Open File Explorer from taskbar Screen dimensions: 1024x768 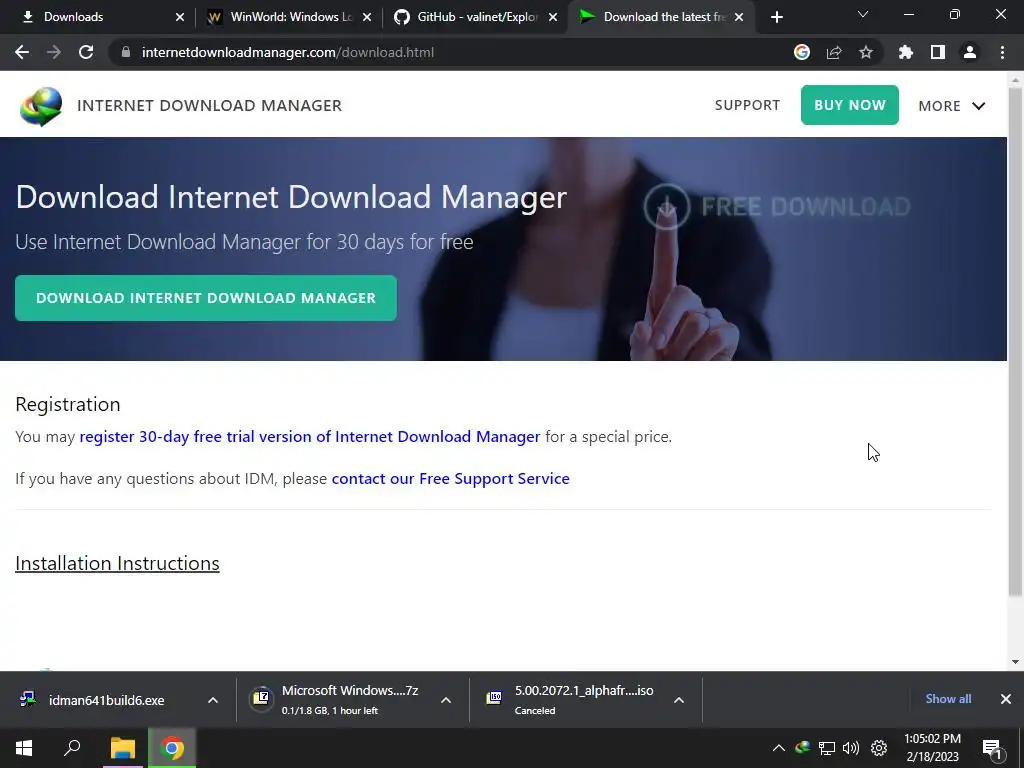123,748
